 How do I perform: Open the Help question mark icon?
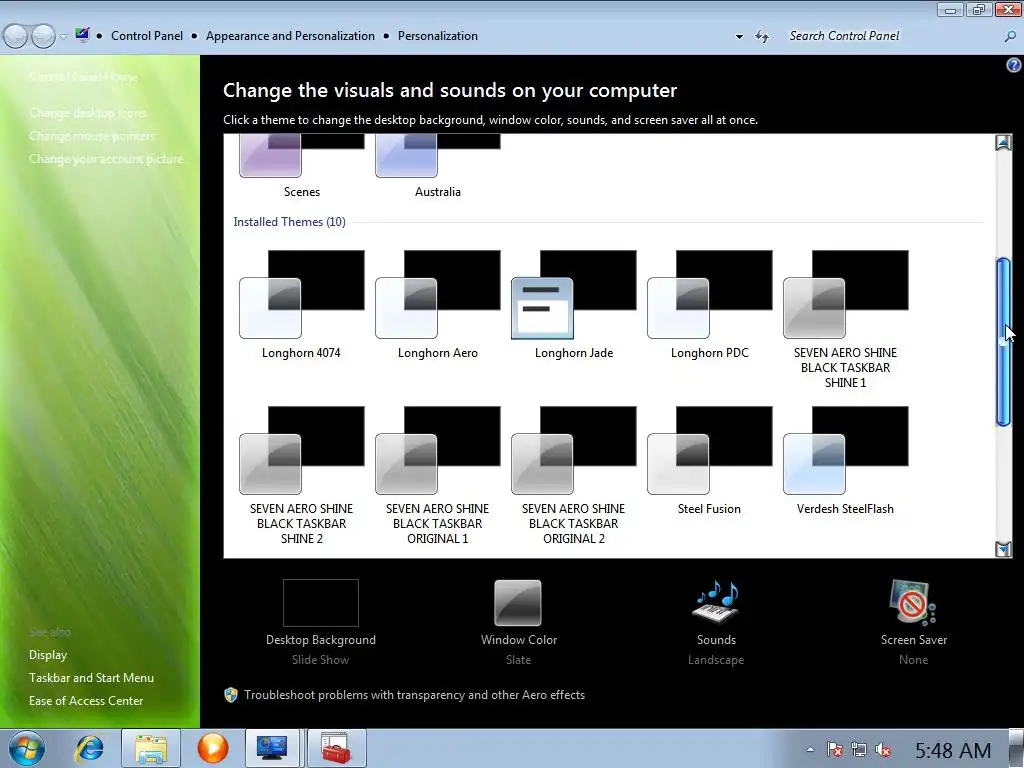click(1014, 65)
